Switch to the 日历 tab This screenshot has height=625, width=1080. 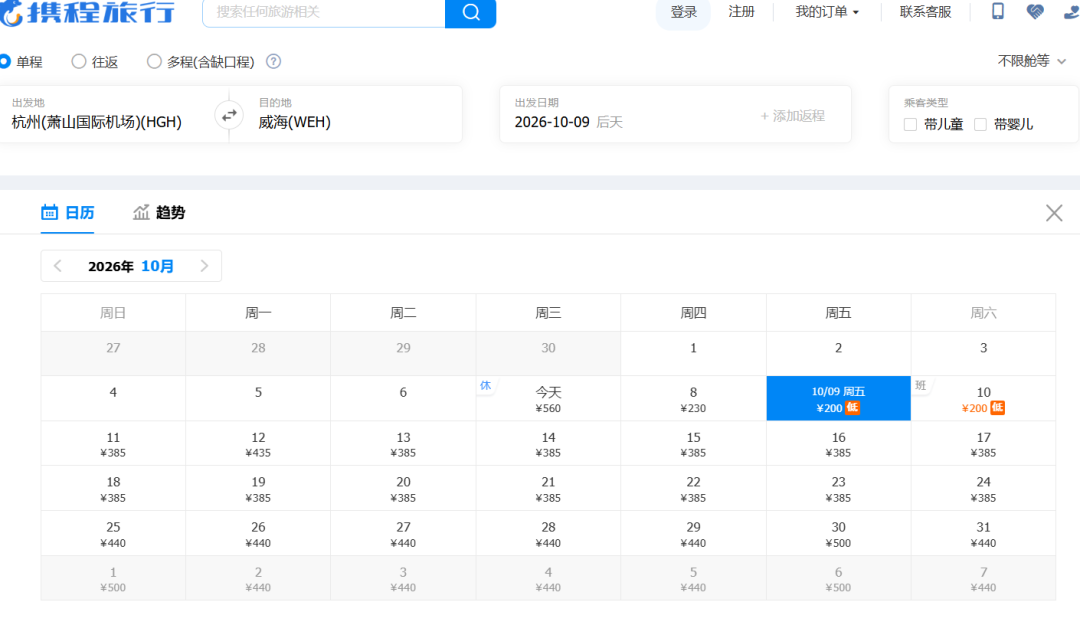point(68,212)
